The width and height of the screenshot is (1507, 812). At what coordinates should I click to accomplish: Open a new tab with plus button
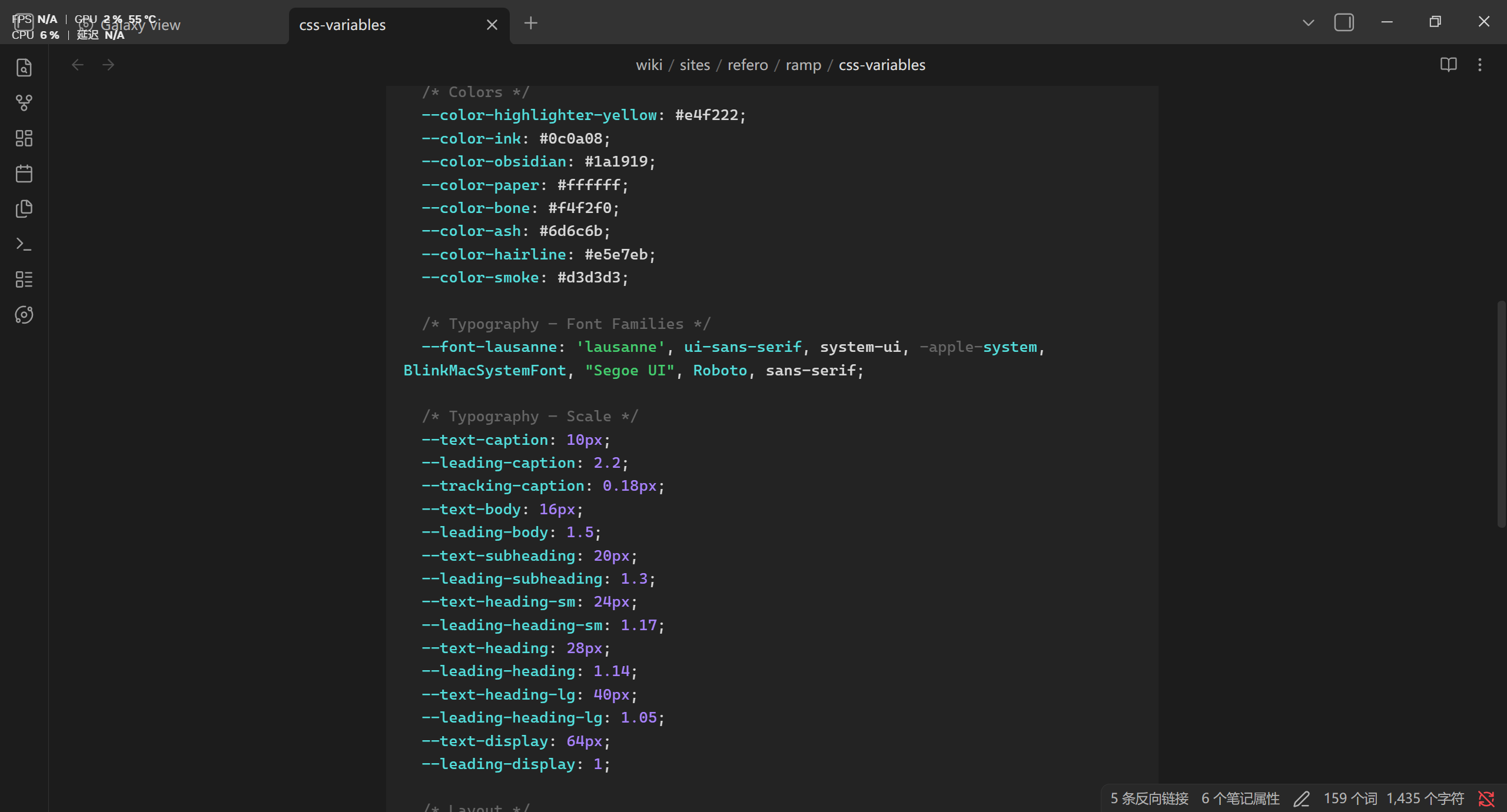(531, 24)
